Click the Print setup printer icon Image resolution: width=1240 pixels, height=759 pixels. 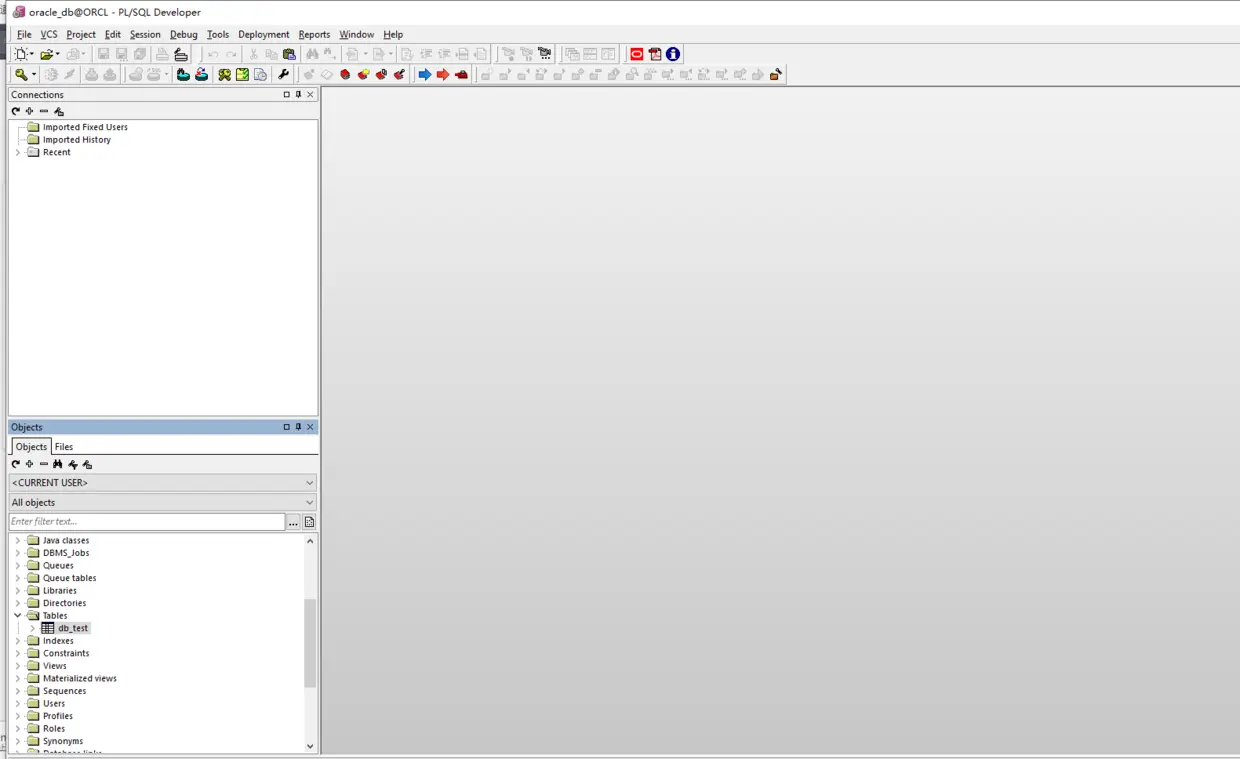[x=181, y=54]
